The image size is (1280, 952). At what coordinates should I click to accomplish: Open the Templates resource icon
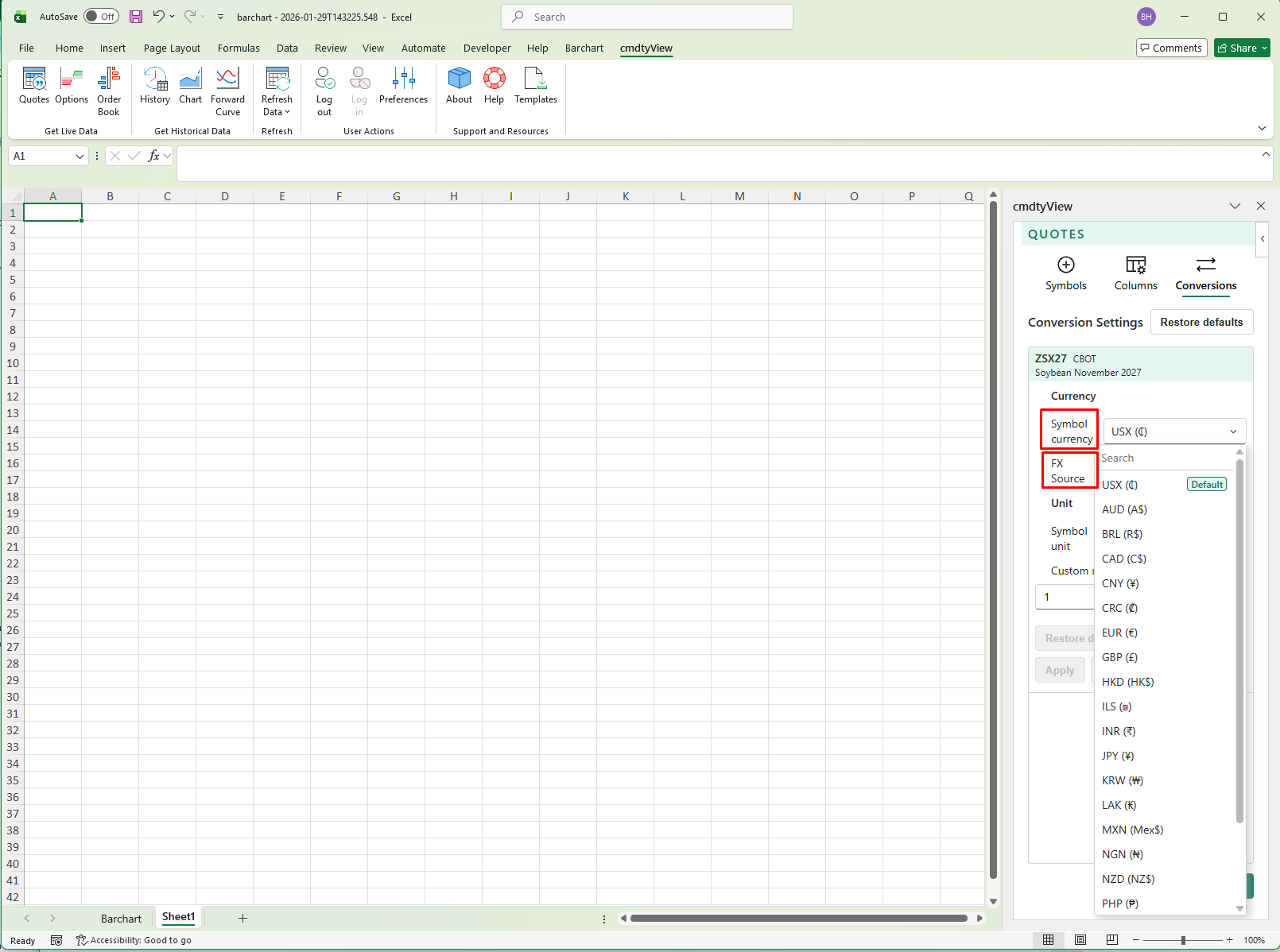coord(535,86)
